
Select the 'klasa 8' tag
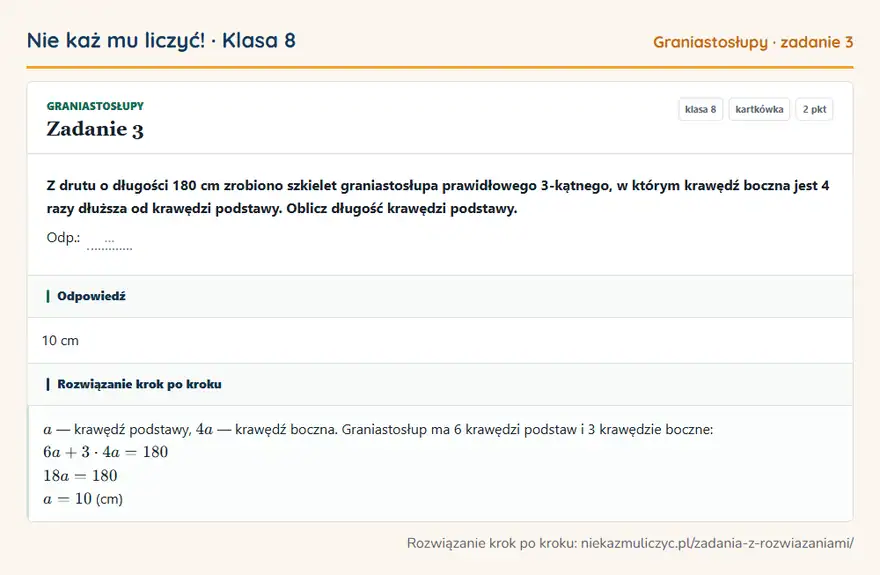[700, 109]
